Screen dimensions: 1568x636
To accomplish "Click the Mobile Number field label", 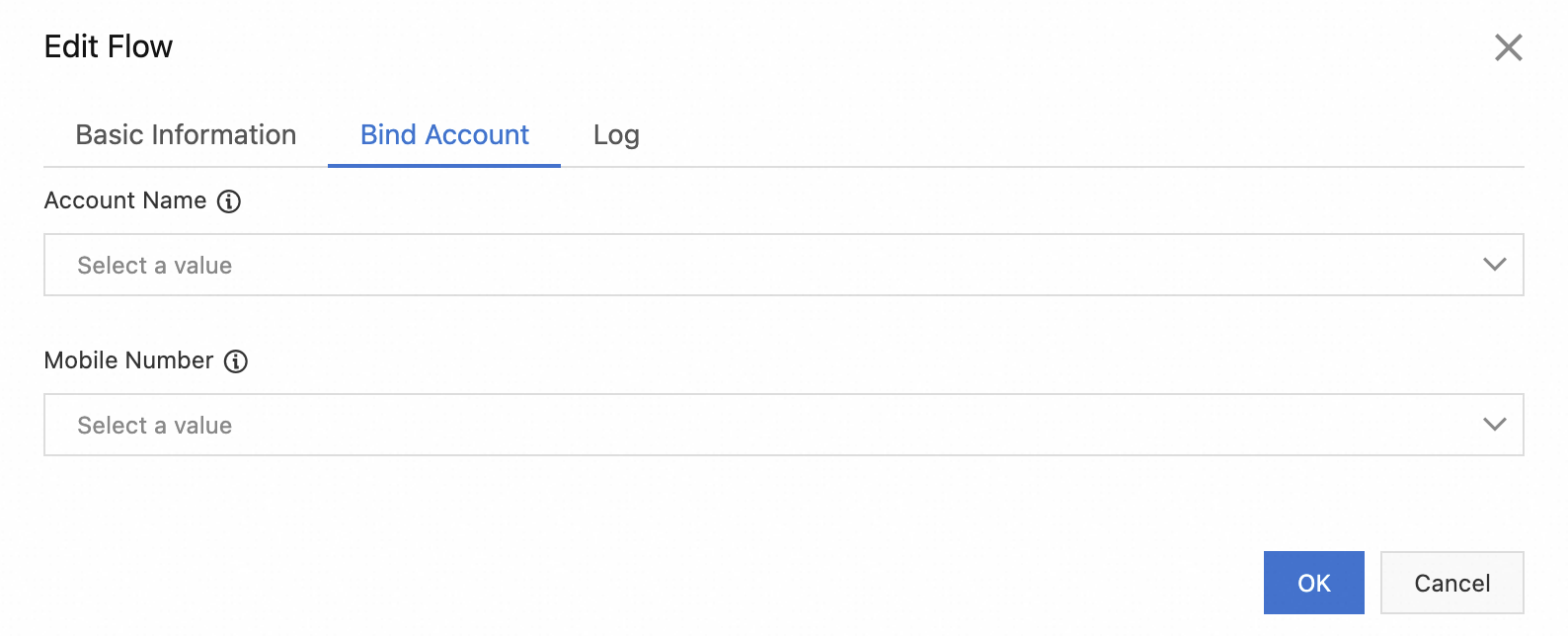I will click(x=128, y=360).
